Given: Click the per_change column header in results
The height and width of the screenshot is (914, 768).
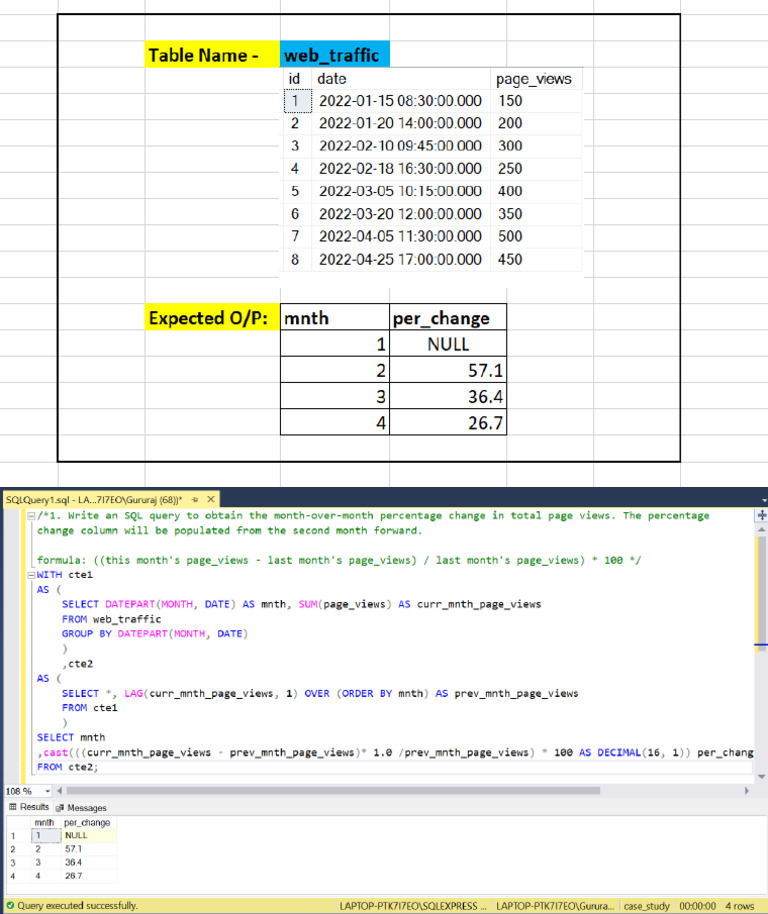Looking at the screenshot, I should coord(87,822).
